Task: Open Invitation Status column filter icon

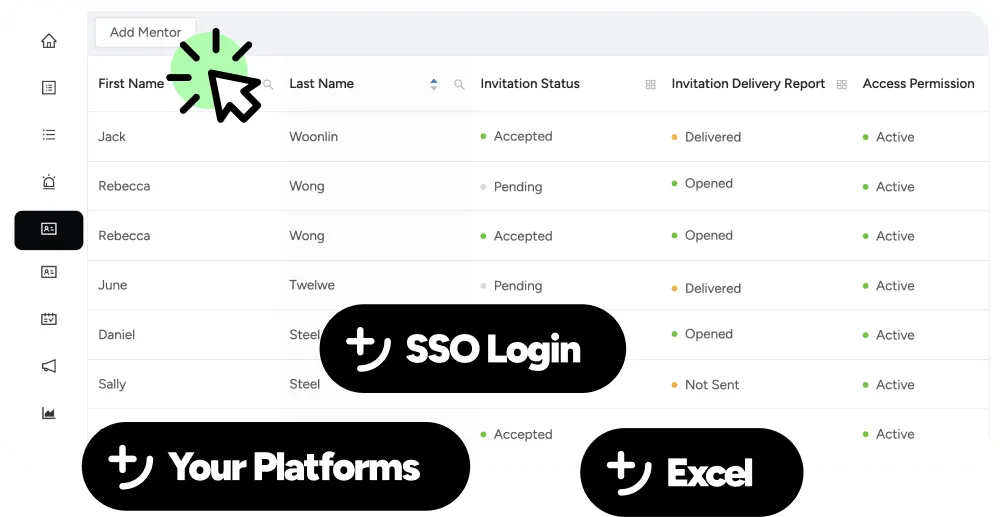Action: click(651, 84)
